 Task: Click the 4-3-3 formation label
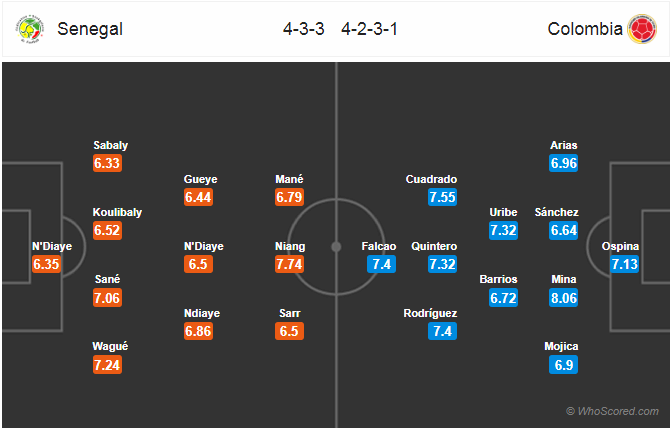(303, 29)
